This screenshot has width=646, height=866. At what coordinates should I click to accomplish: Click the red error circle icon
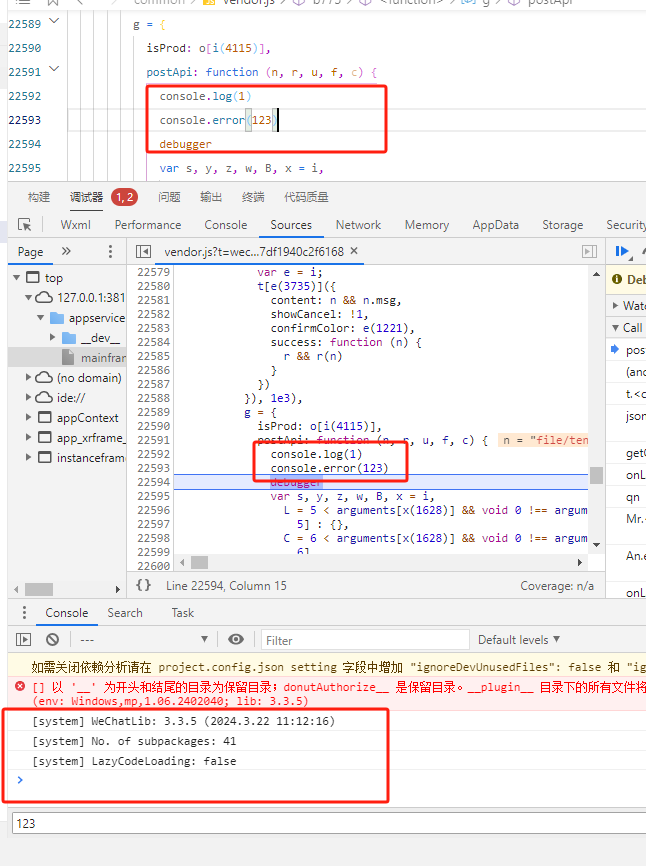[x=20, y=687]
